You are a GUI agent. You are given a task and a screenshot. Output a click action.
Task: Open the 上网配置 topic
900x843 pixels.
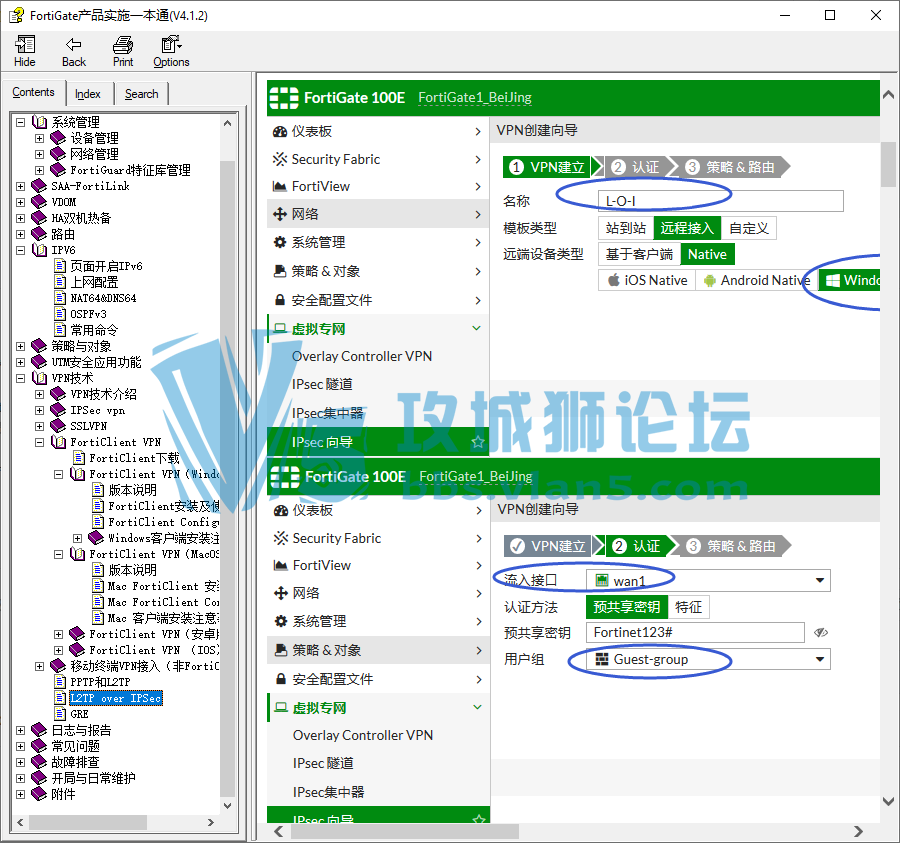click(x=94, y=282)
